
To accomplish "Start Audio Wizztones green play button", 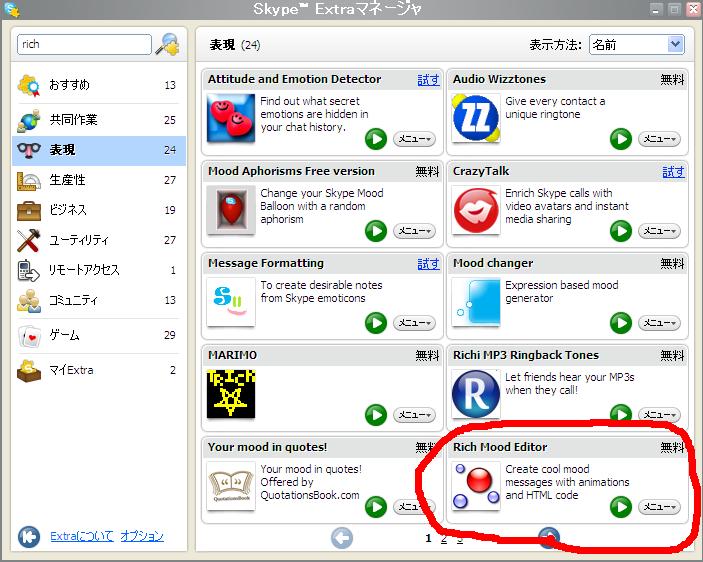I will tap(621, 139).
